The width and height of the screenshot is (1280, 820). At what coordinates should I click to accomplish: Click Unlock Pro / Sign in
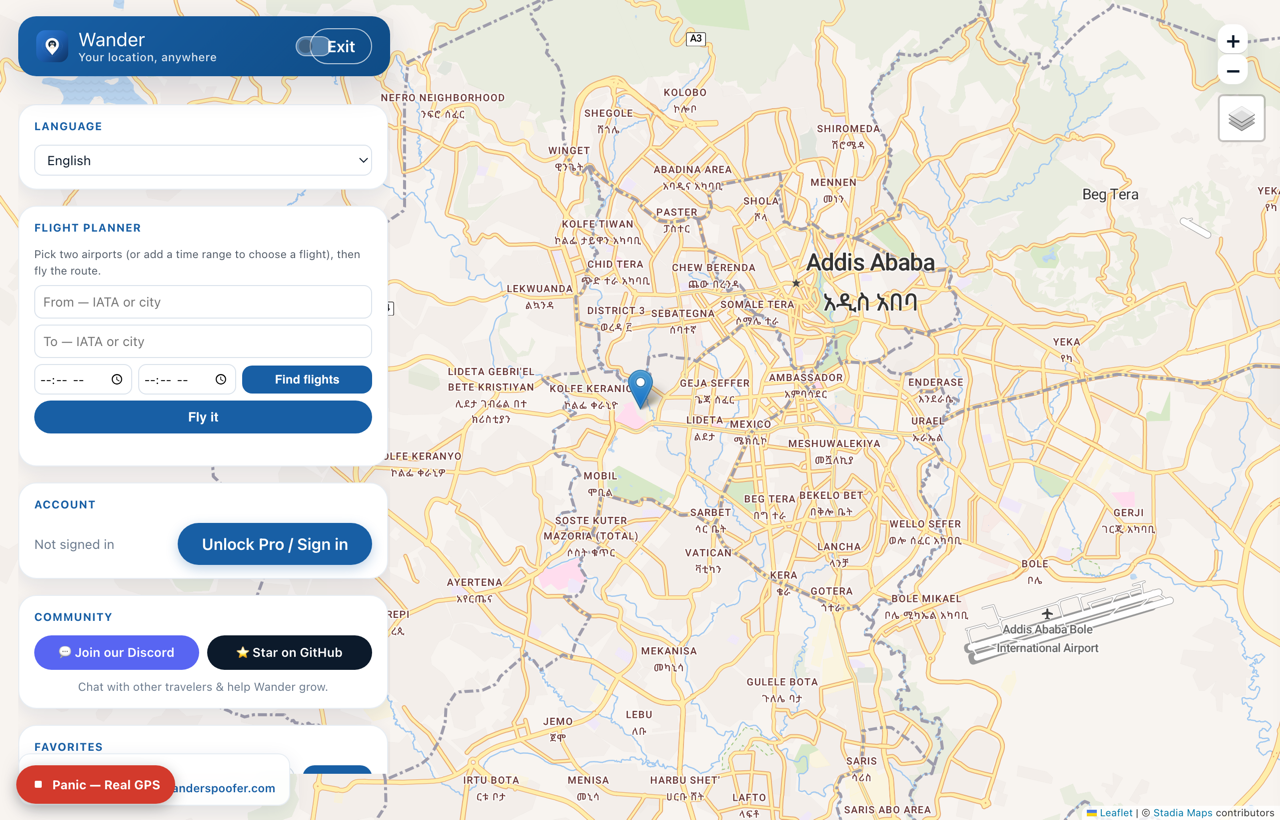275,544
